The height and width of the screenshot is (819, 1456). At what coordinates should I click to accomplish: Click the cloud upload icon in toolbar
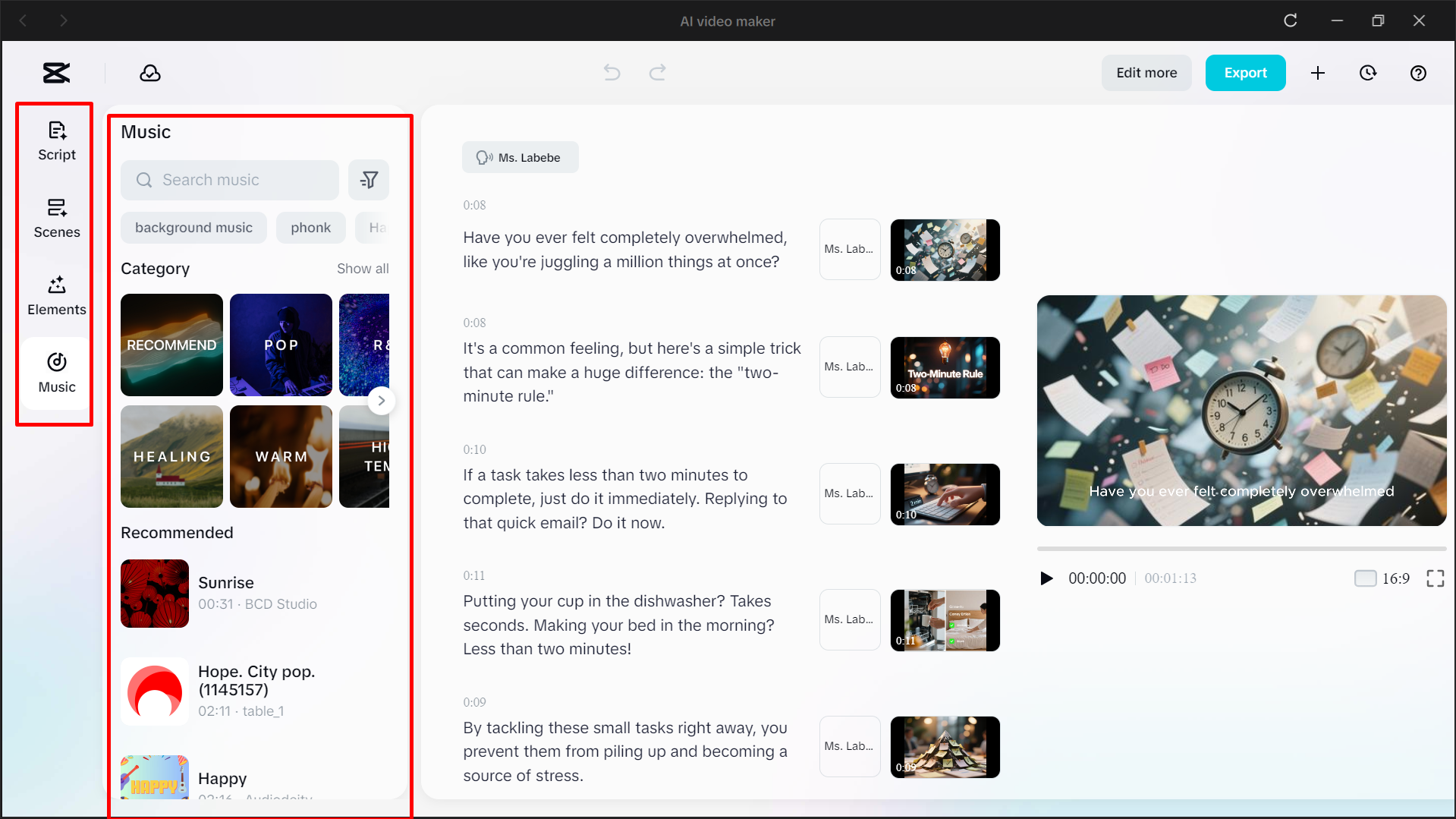149,73
